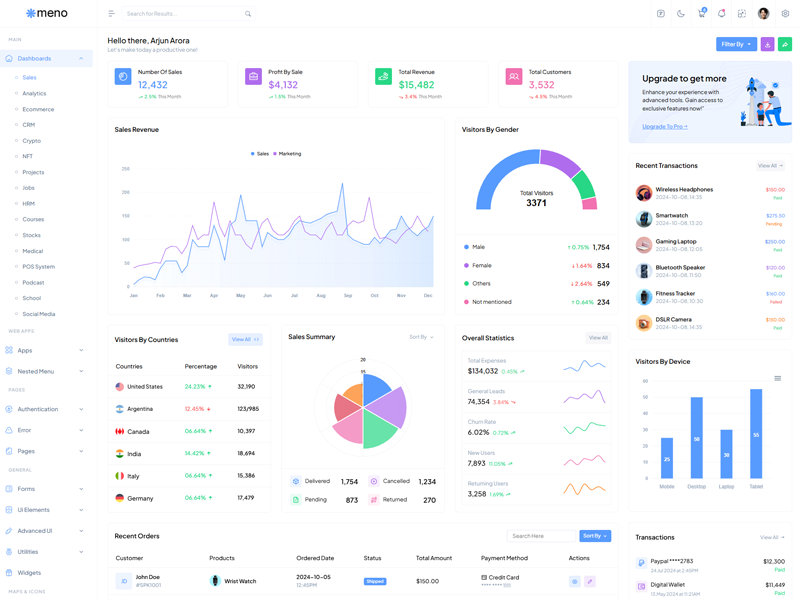Select Ecommerce in the Dashboards submenu
The height and width of the screenshot is (600, 800).
(38, 109)
